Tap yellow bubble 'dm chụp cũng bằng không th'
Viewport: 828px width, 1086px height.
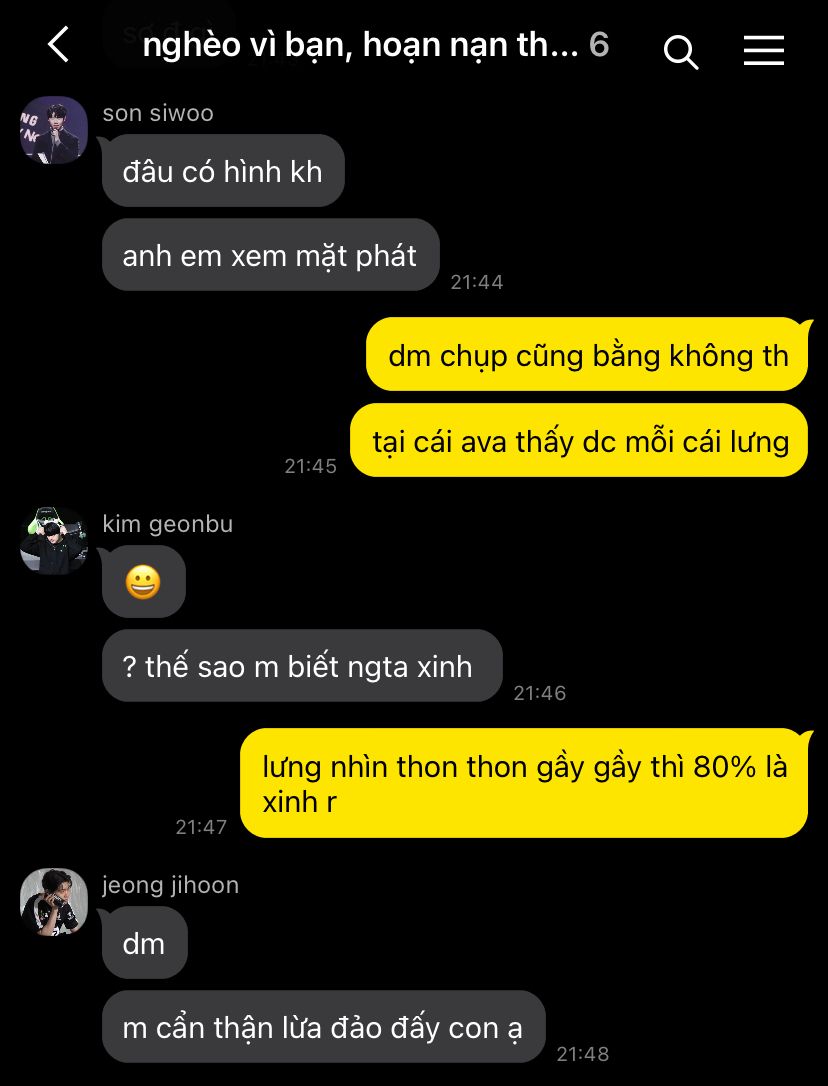[588, 355]
